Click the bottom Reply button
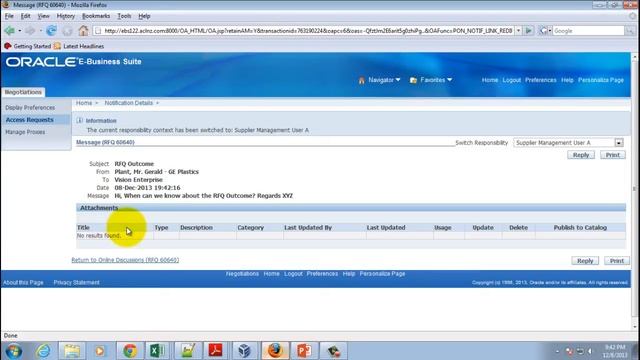Image resolution: width=640 pixels, height=360 pixels. click(x=585, y=261)
